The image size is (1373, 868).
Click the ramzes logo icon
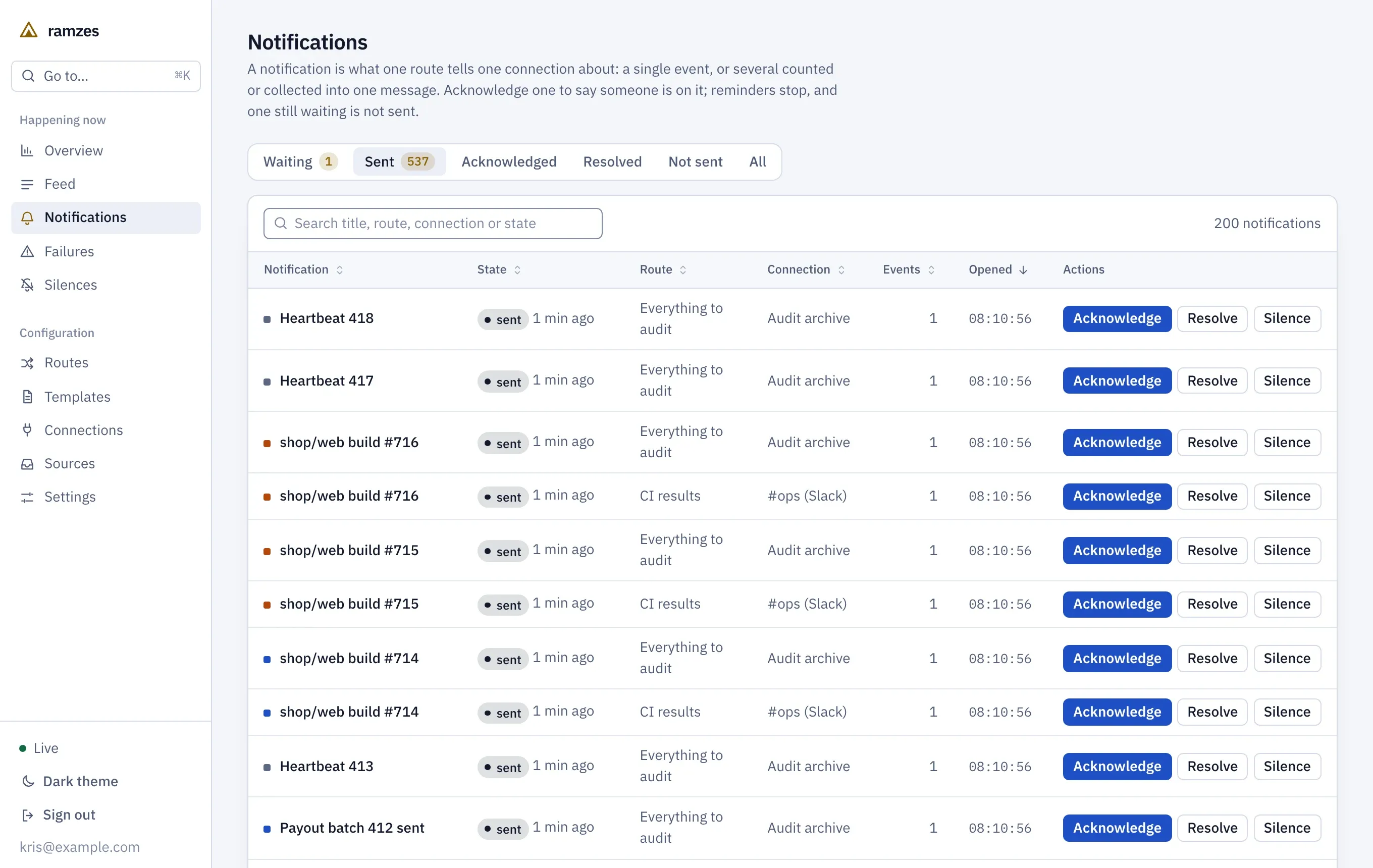[x=28, y=30]
